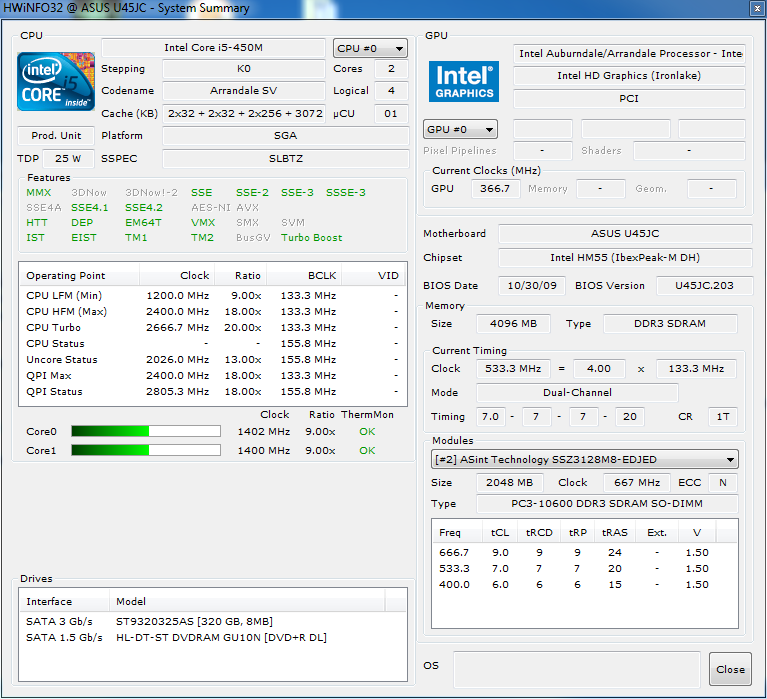This screenshot has width=767, height=699.
Task: Close the System Summary window
Action: click(x=757, y=8)
